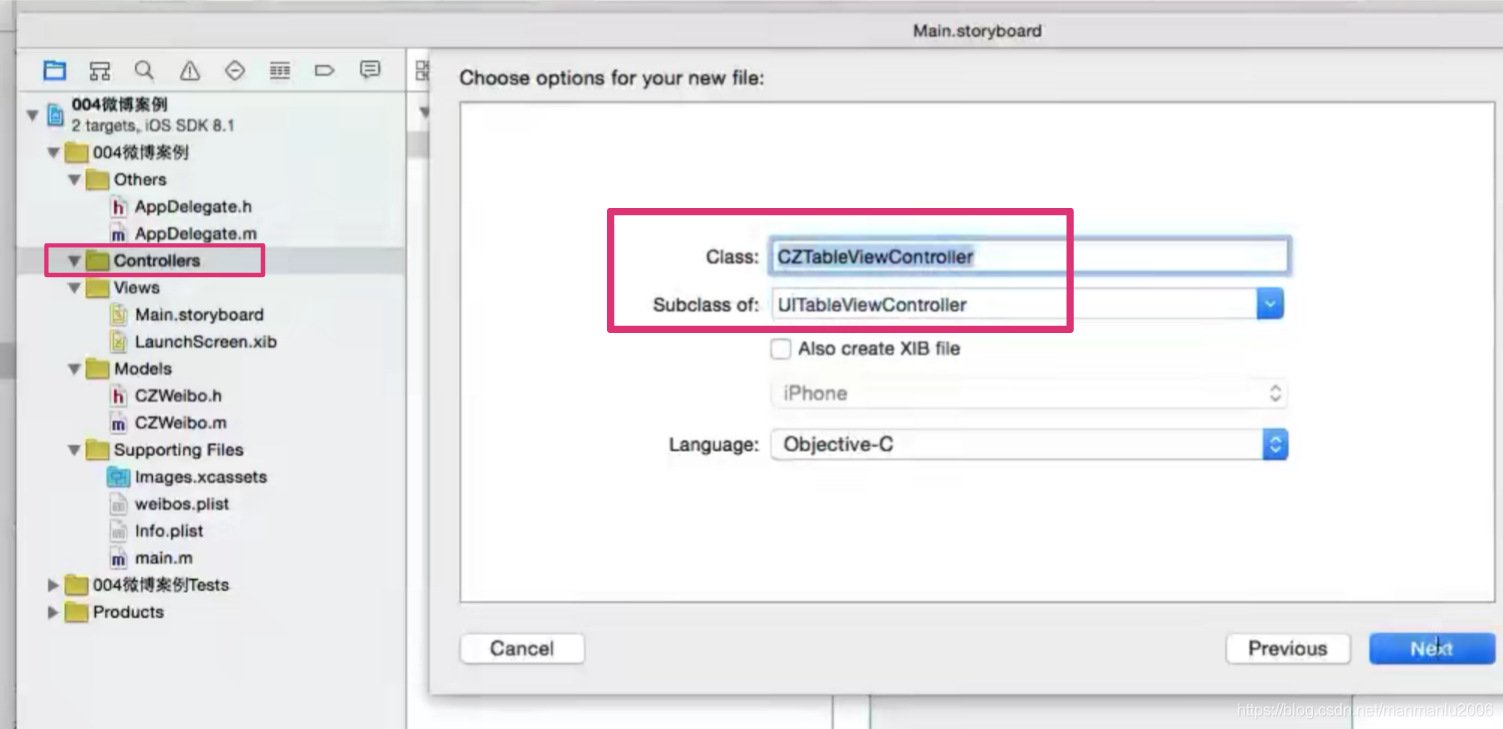Select Images.xcassets file name
The height and width of the screenshot is (729, 1503).
(x=201, y=477)
